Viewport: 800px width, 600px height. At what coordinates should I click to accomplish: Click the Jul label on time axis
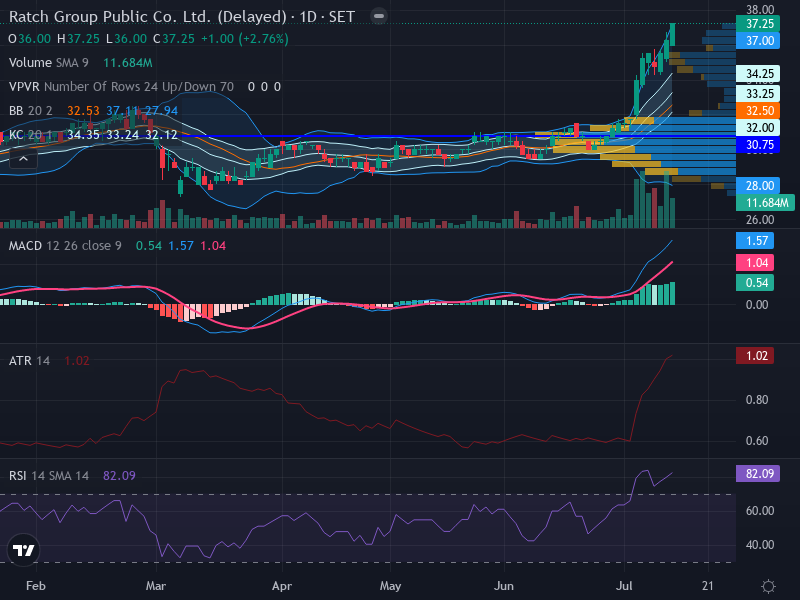tap(624, 586)
